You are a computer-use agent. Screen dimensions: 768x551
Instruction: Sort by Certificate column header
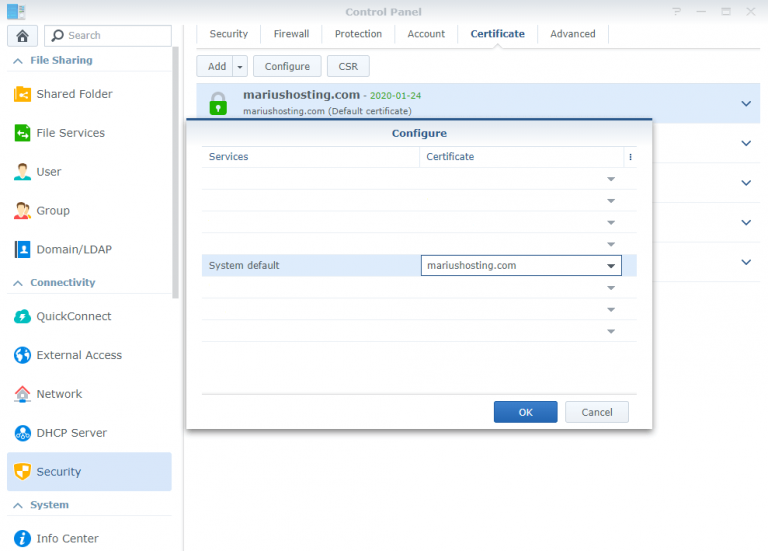(522, 157)
